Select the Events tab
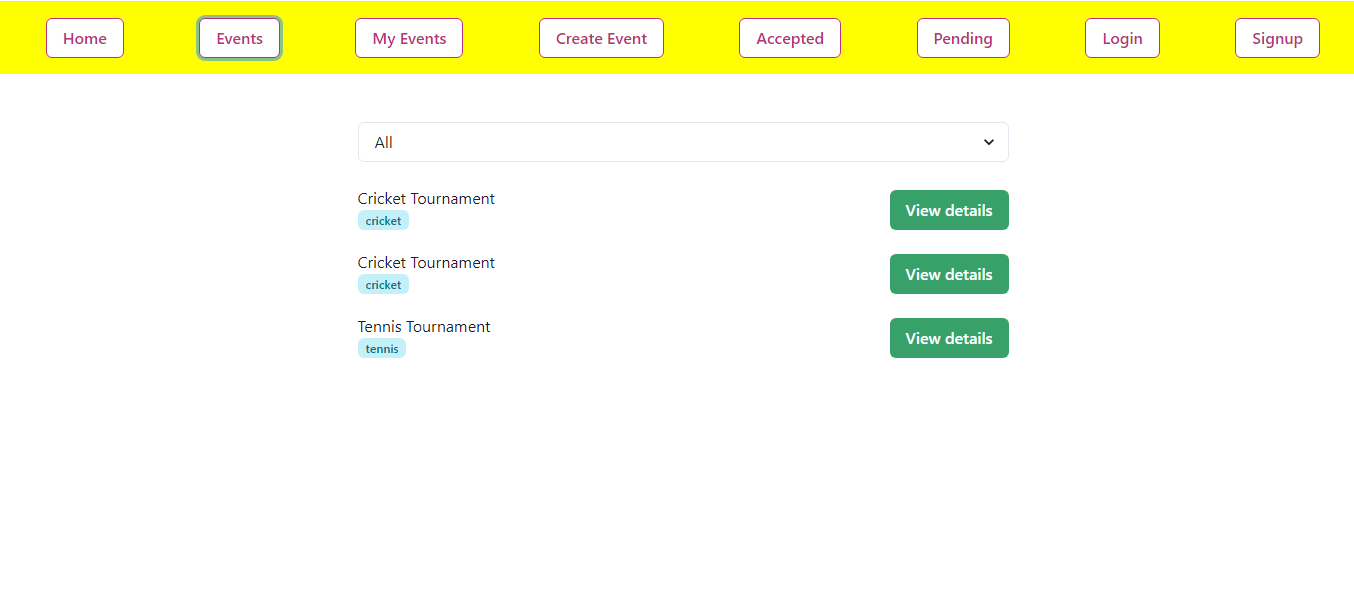The height and width of the screenshot is (615, 1354). (239, 37)
